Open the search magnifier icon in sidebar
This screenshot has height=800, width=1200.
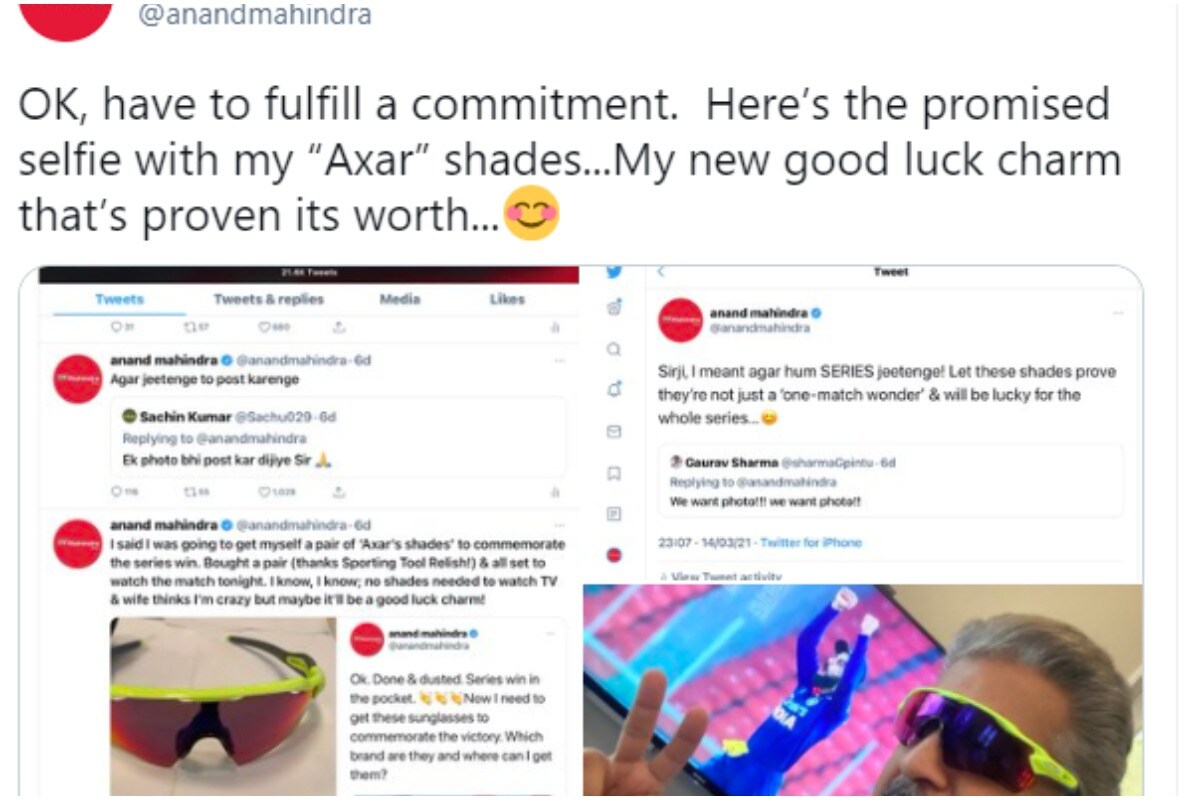(614, 350)
